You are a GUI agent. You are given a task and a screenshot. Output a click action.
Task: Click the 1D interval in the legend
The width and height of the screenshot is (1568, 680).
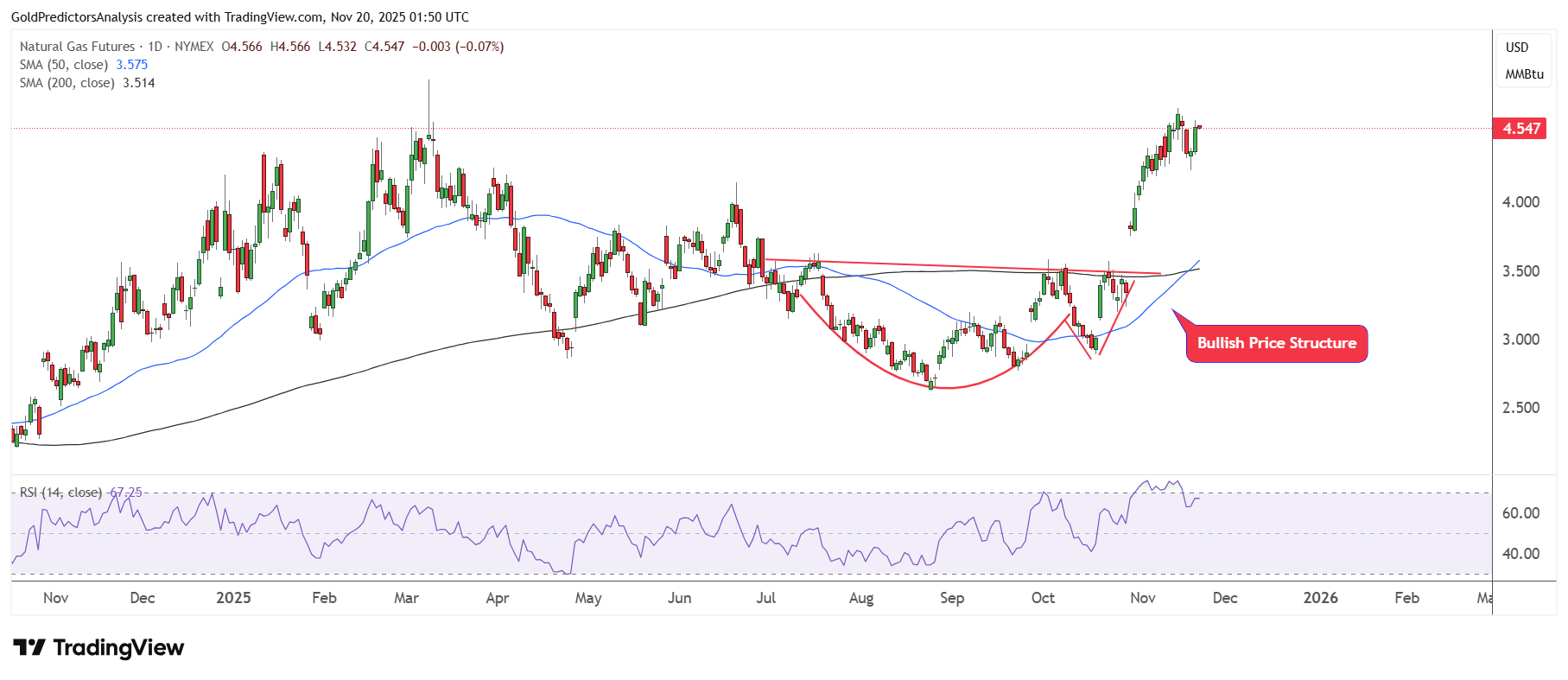coord(155,47)
